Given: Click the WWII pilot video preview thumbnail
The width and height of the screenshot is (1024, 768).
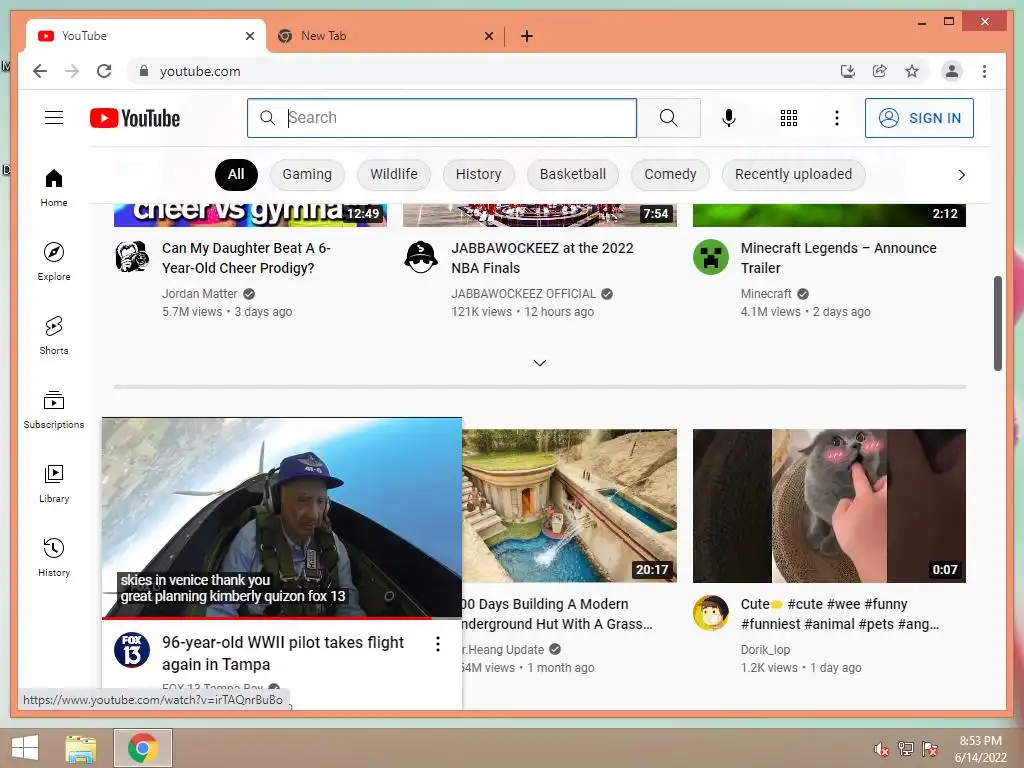Looking at the screenshot, I should pyautogui.click(x=281, y=516).
